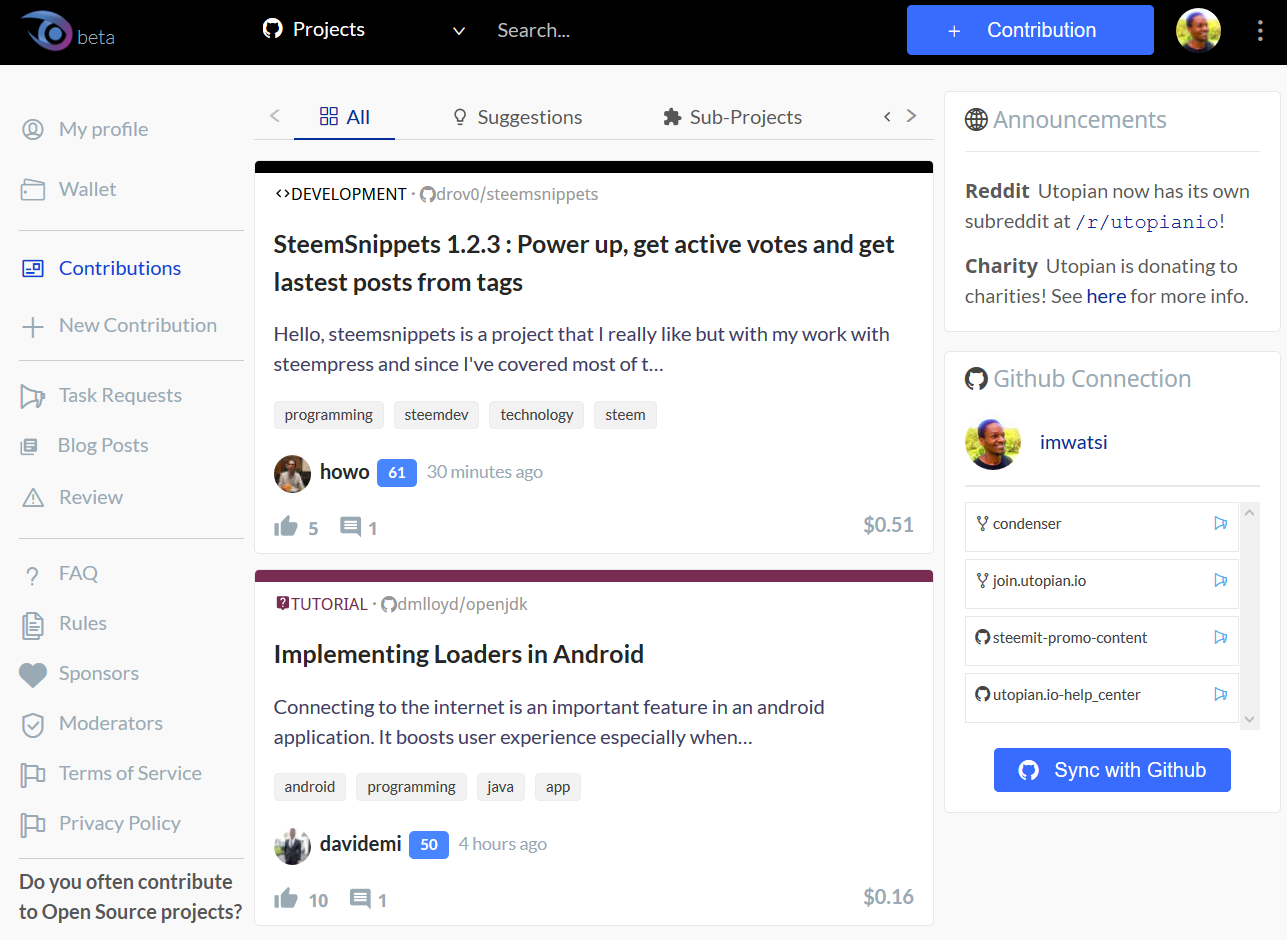
Task: Click the Wallet icon in sidebar
Action: coord(33,189)
